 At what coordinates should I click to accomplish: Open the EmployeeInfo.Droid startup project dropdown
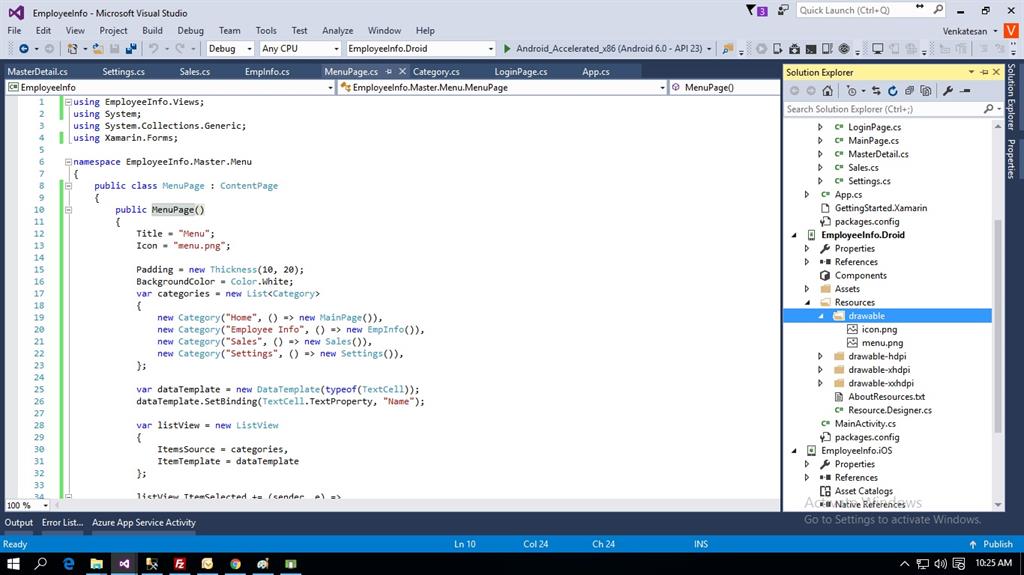(421, 49)
